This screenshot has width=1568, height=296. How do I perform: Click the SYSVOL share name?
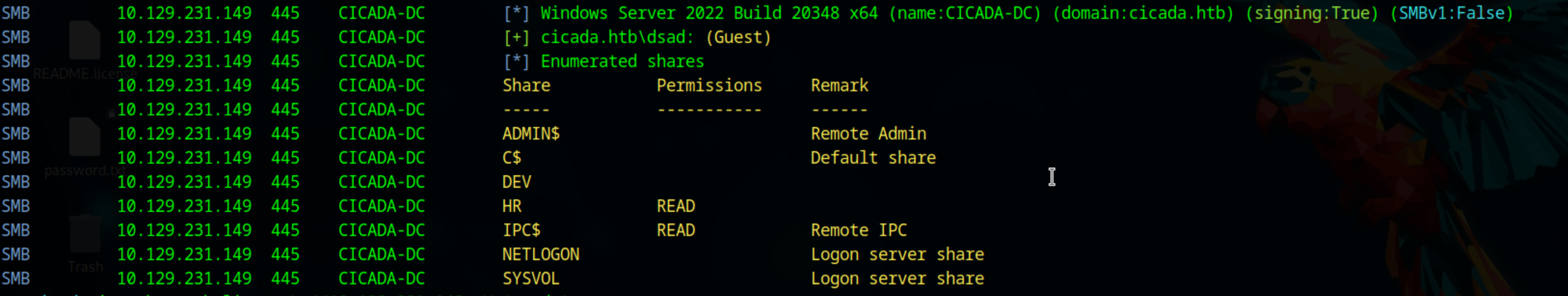531,279
